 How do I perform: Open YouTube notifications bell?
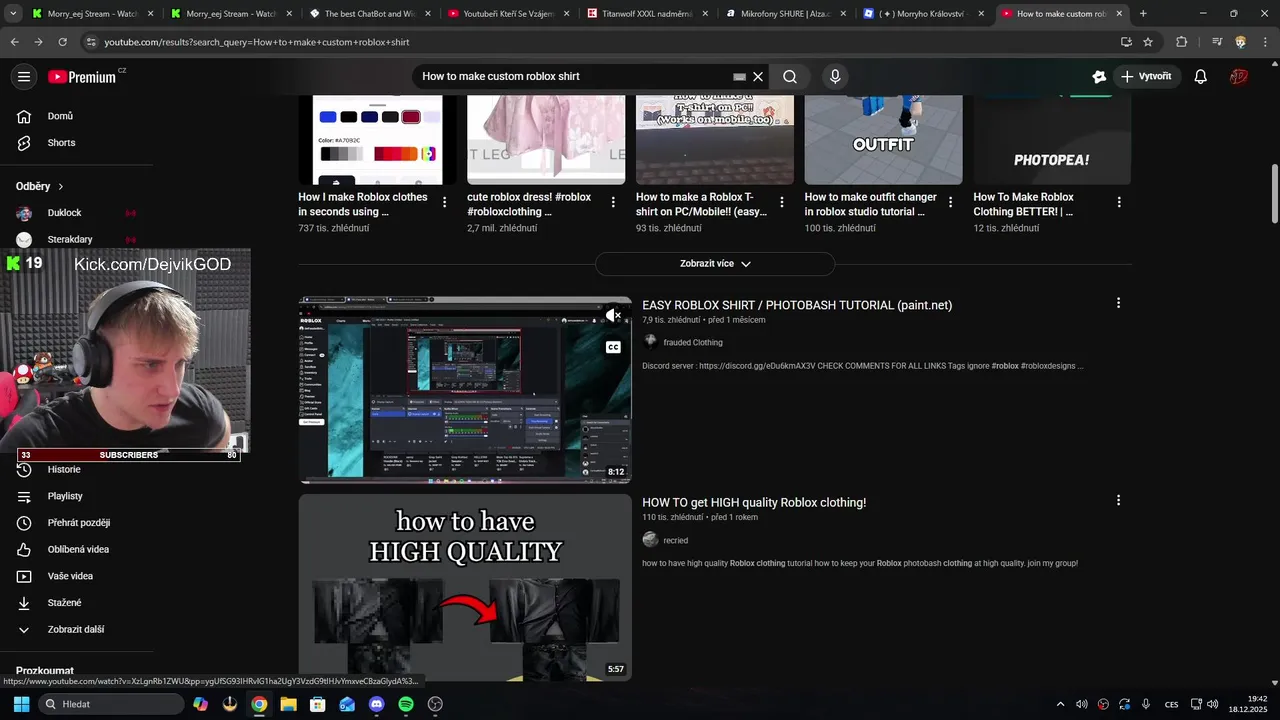(x=1201, y=77)
